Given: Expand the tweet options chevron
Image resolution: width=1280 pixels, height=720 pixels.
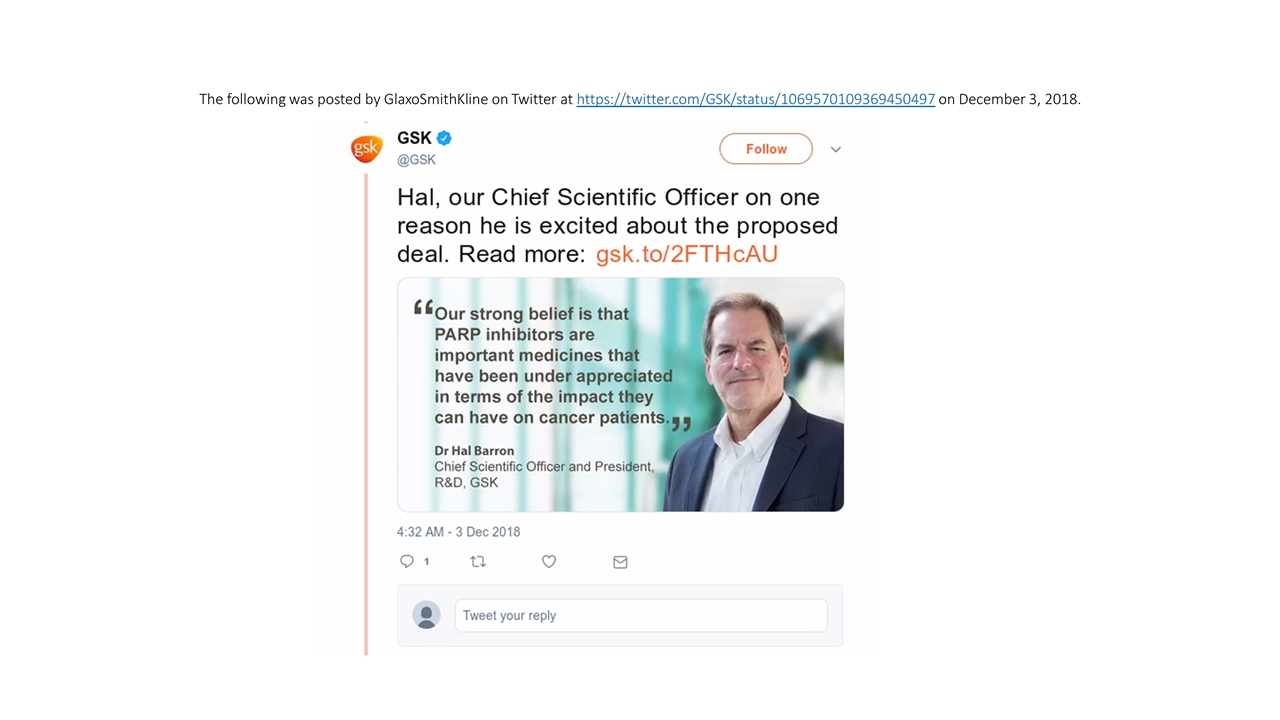Looking at the screenshot, I should point(836,149).
